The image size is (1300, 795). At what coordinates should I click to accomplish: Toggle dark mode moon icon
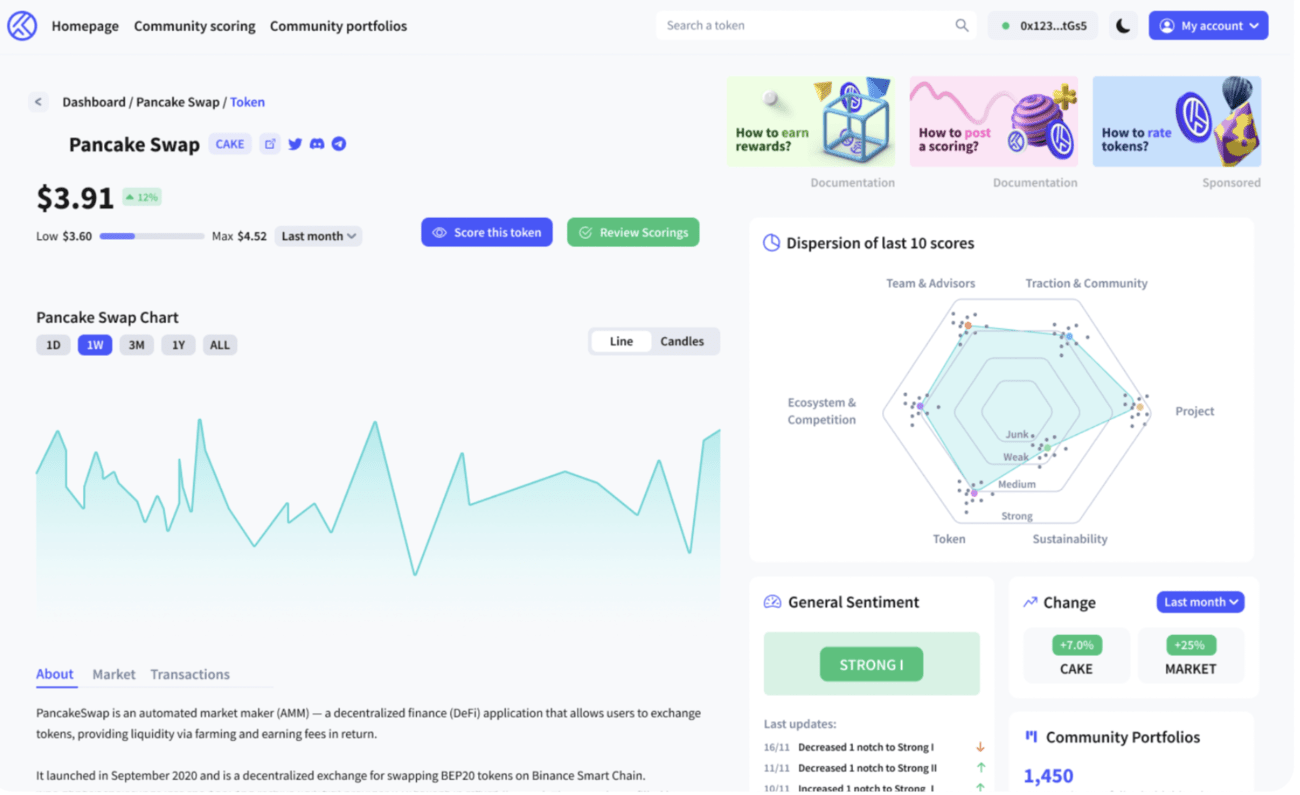(x=1123, y=26)
